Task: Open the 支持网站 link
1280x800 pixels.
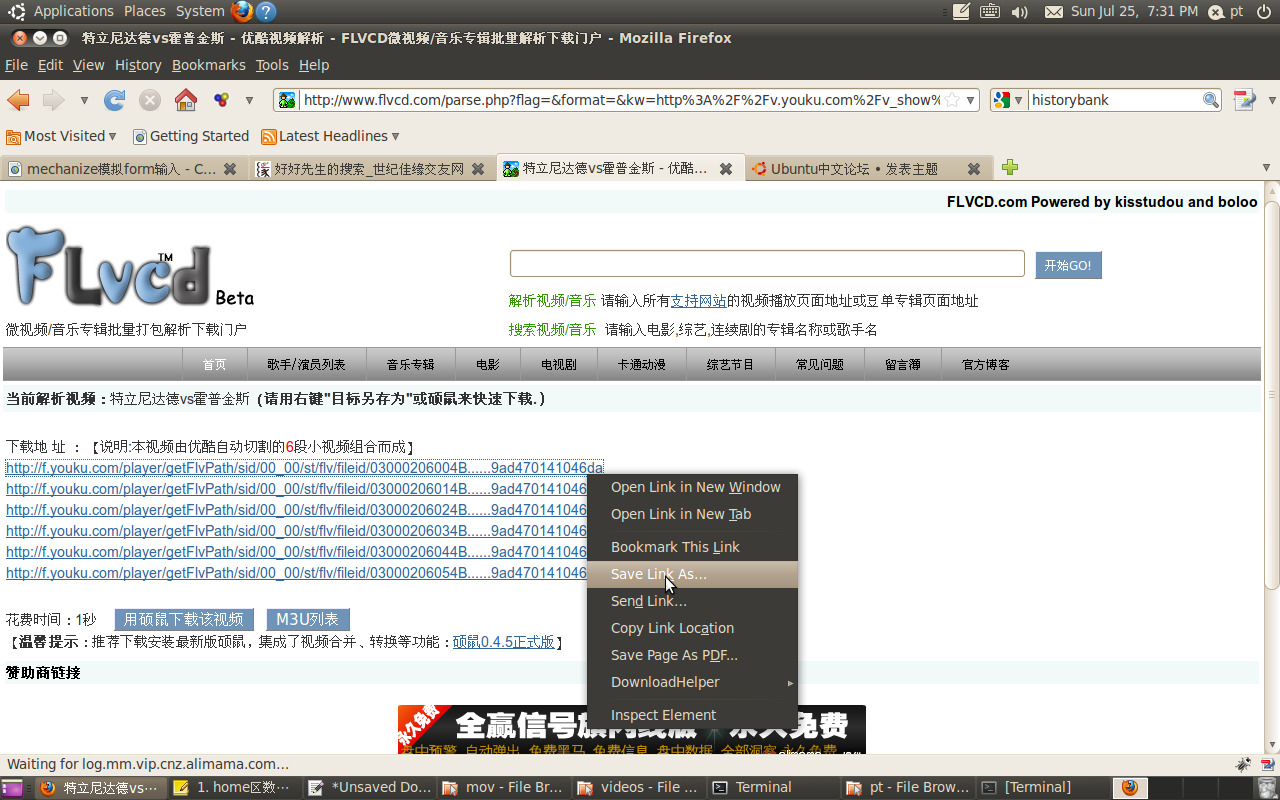Action: tap(698, 301)
